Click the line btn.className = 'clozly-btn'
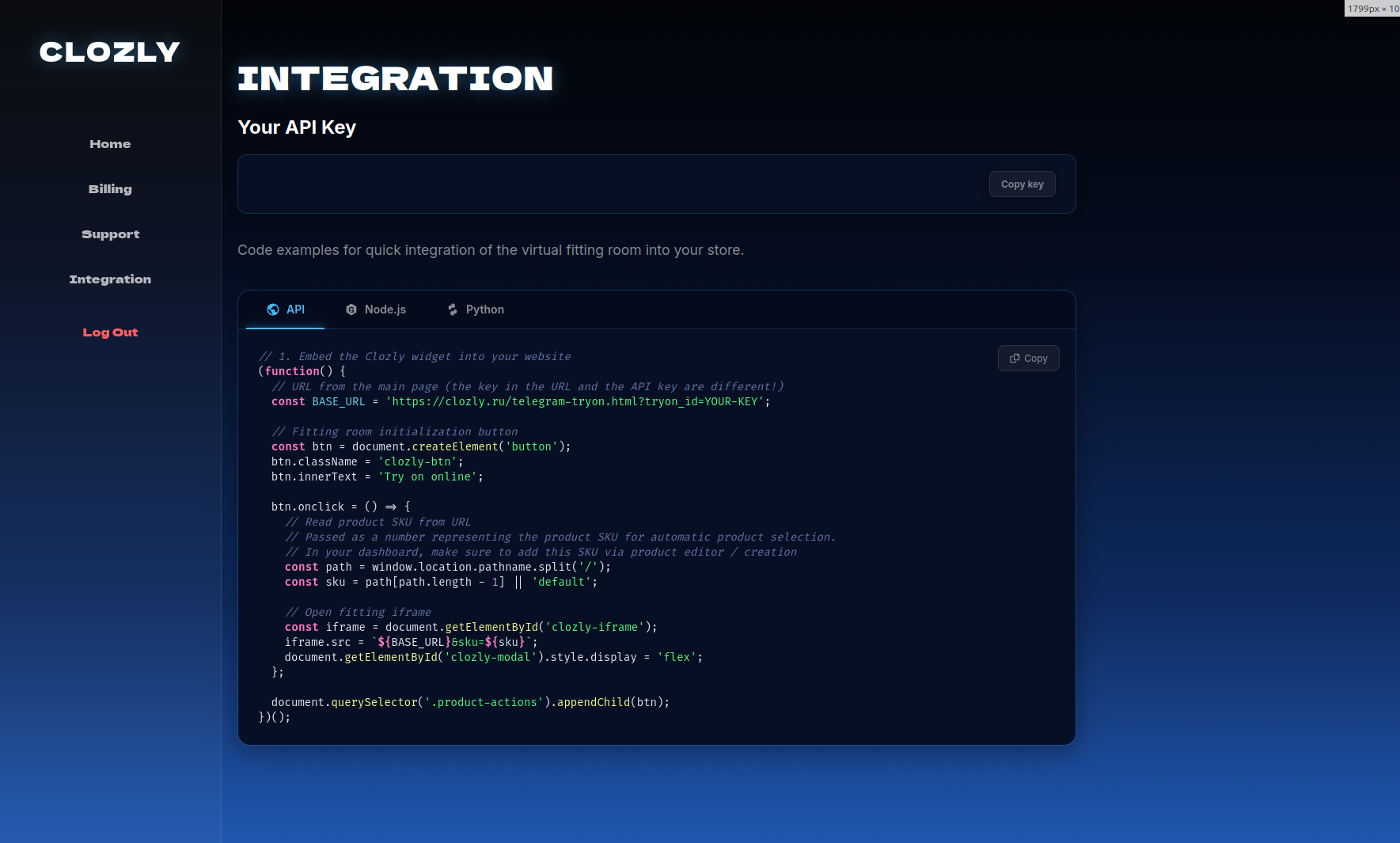 click(x=367, y=461)
